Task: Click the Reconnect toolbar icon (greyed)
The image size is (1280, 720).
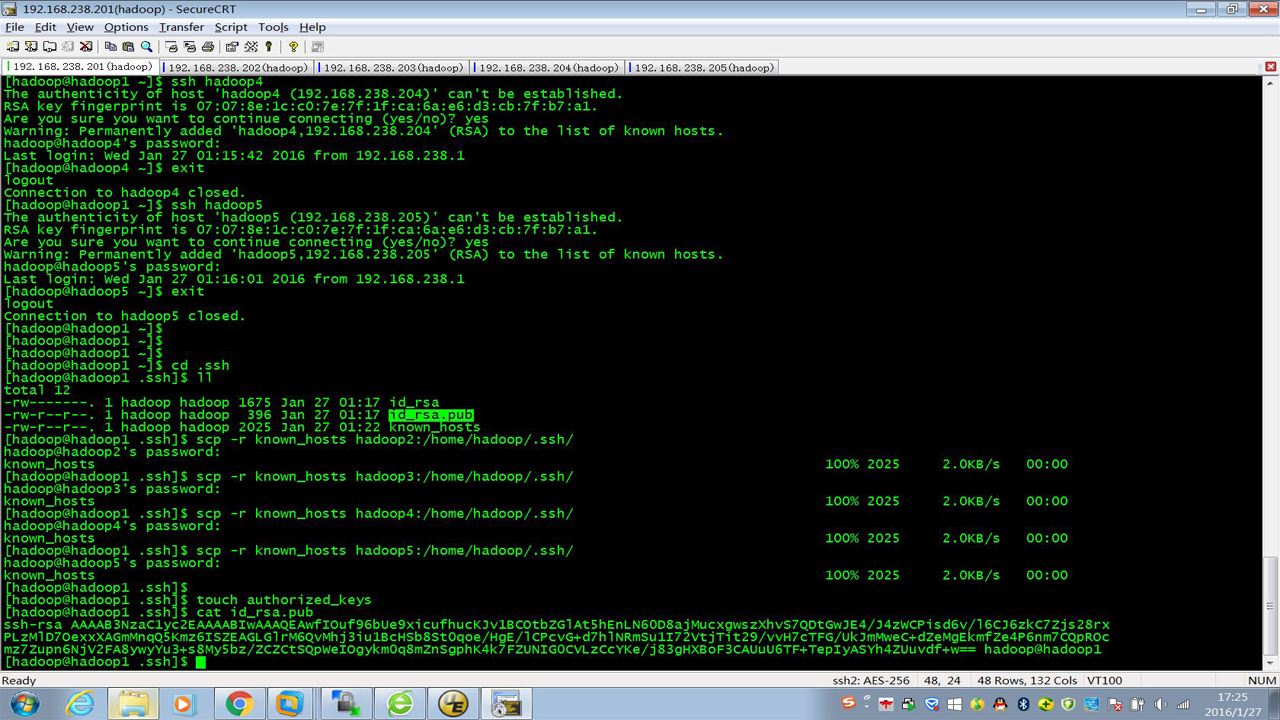Action: [67, 46]
